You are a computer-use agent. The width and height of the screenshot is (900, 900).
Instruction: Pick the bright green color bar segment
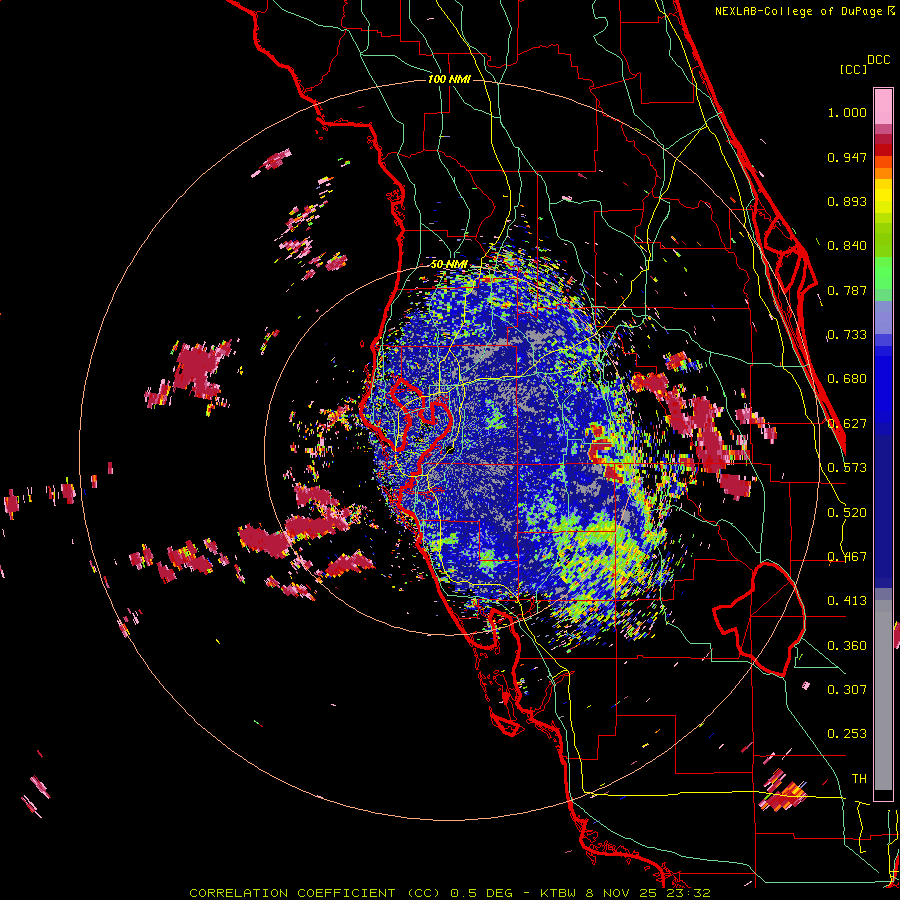883,273
